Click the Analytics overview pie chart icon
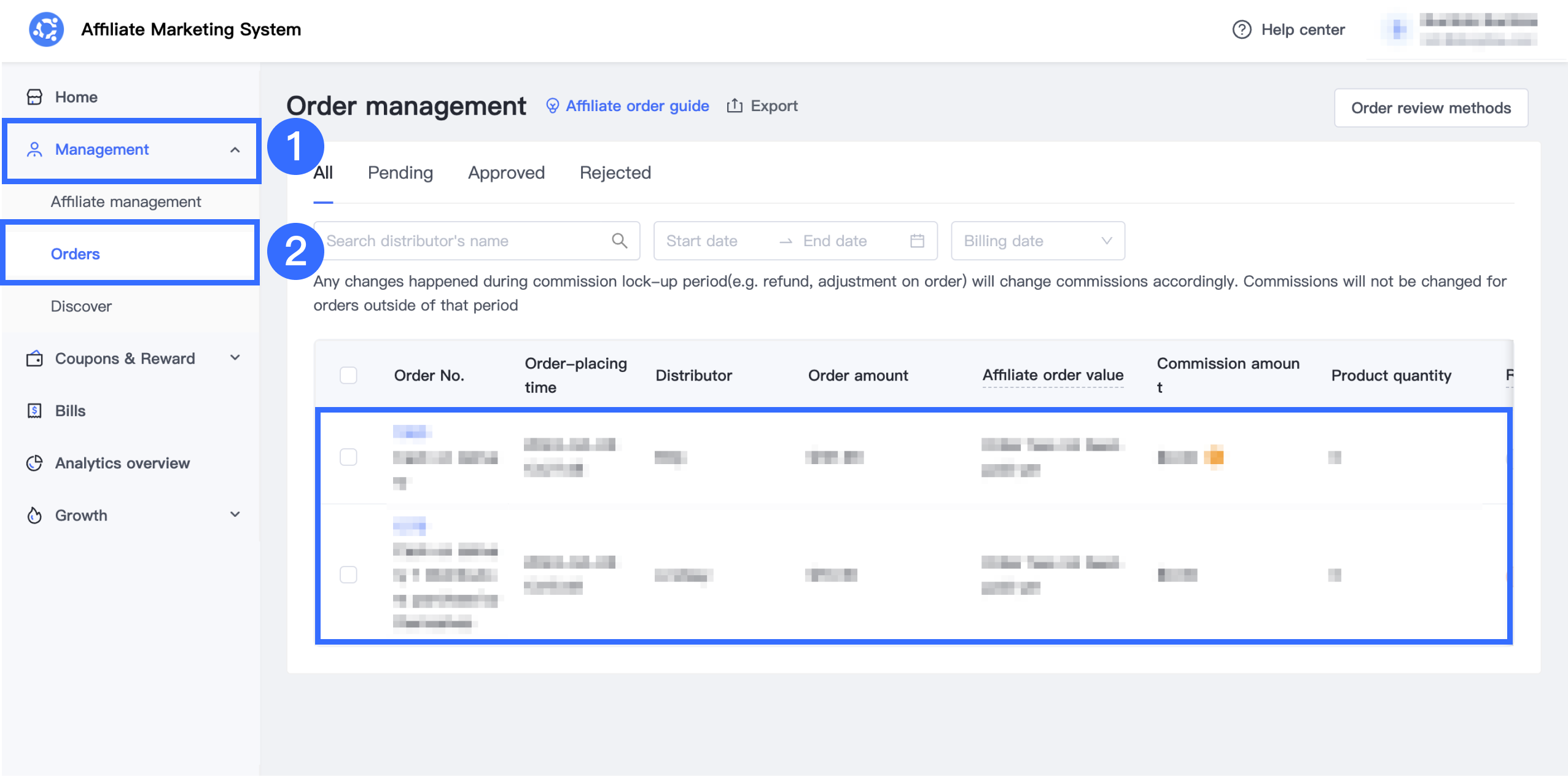The width and height of the screenshot is (1568, 776). point(34,463)
